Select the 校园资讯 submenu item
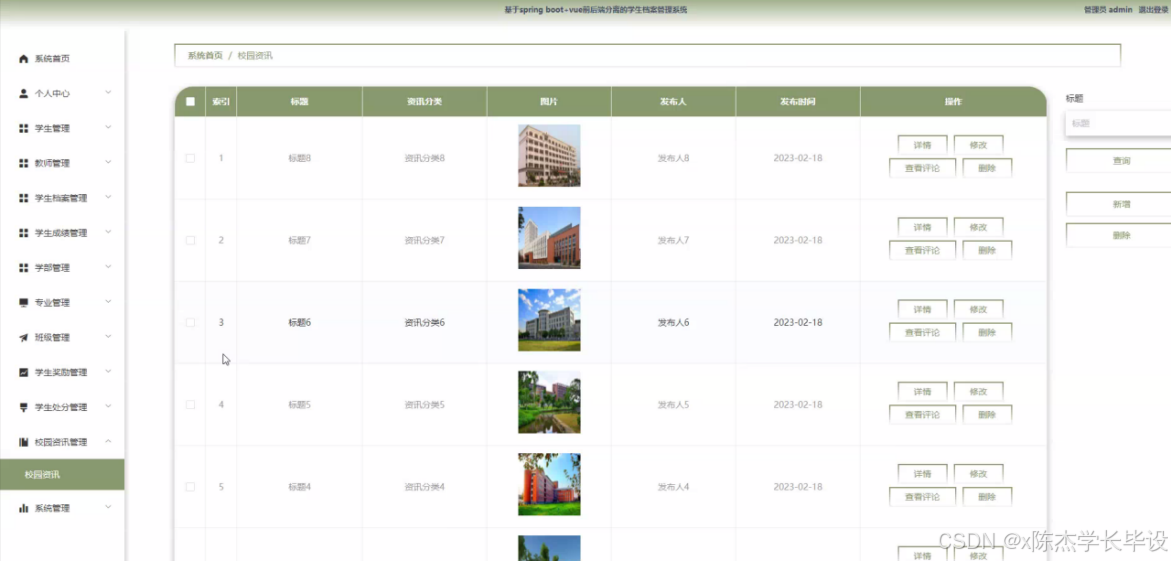Screen dimensions: 1172x561 [x=62, y=474]
